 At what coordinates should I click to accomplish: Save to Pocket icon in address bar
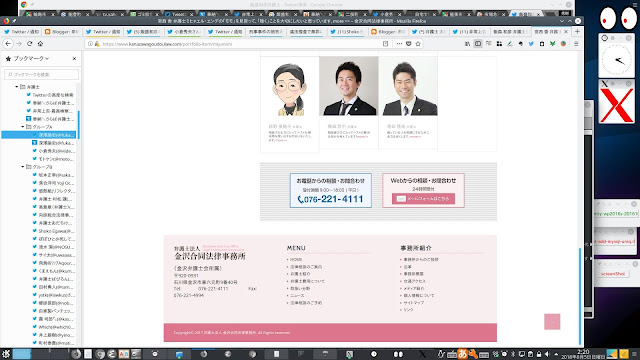pos(409,44)
